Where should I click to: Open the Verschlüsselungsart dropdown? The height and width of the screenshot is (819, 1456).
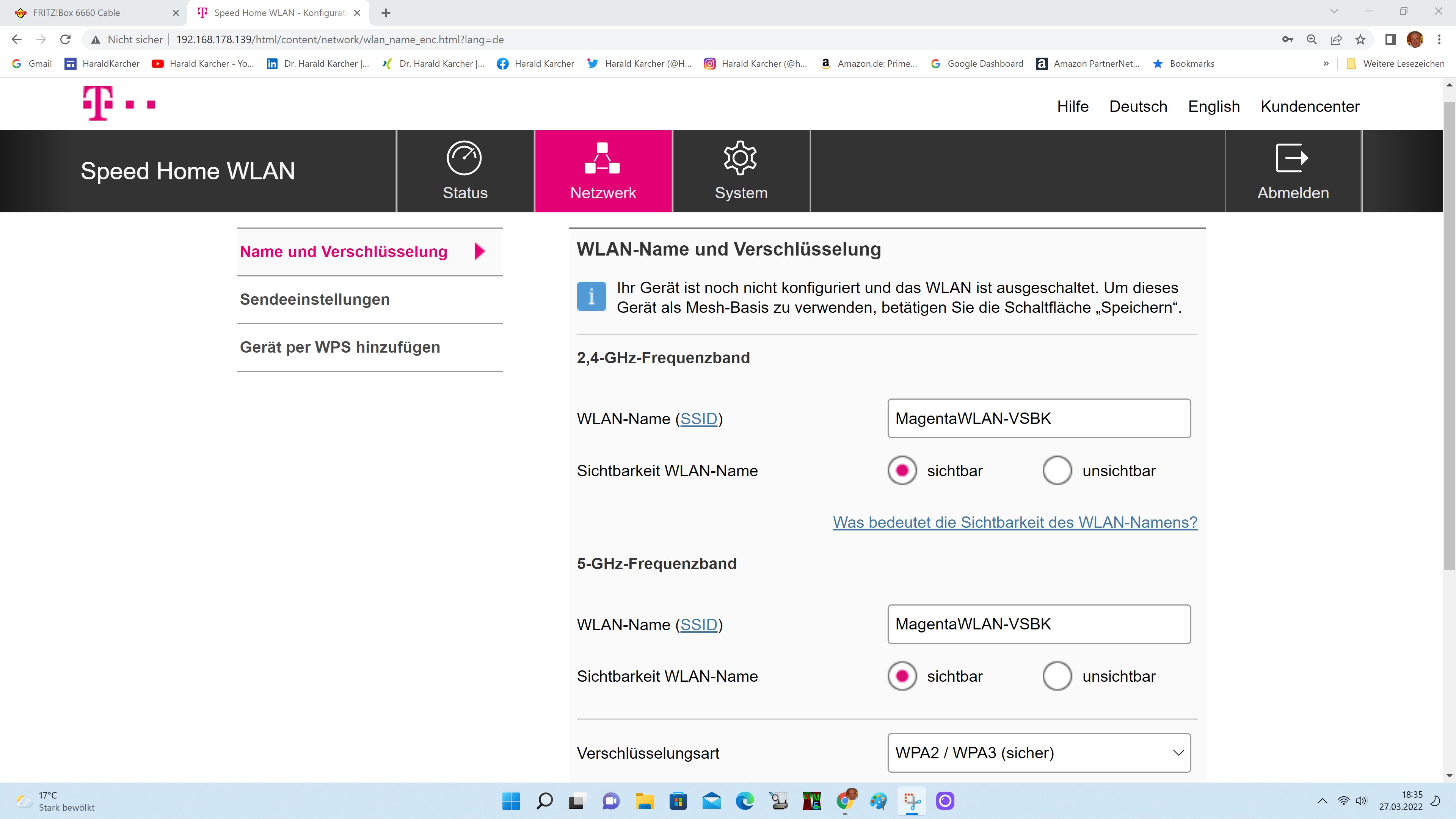point(1039,753)
